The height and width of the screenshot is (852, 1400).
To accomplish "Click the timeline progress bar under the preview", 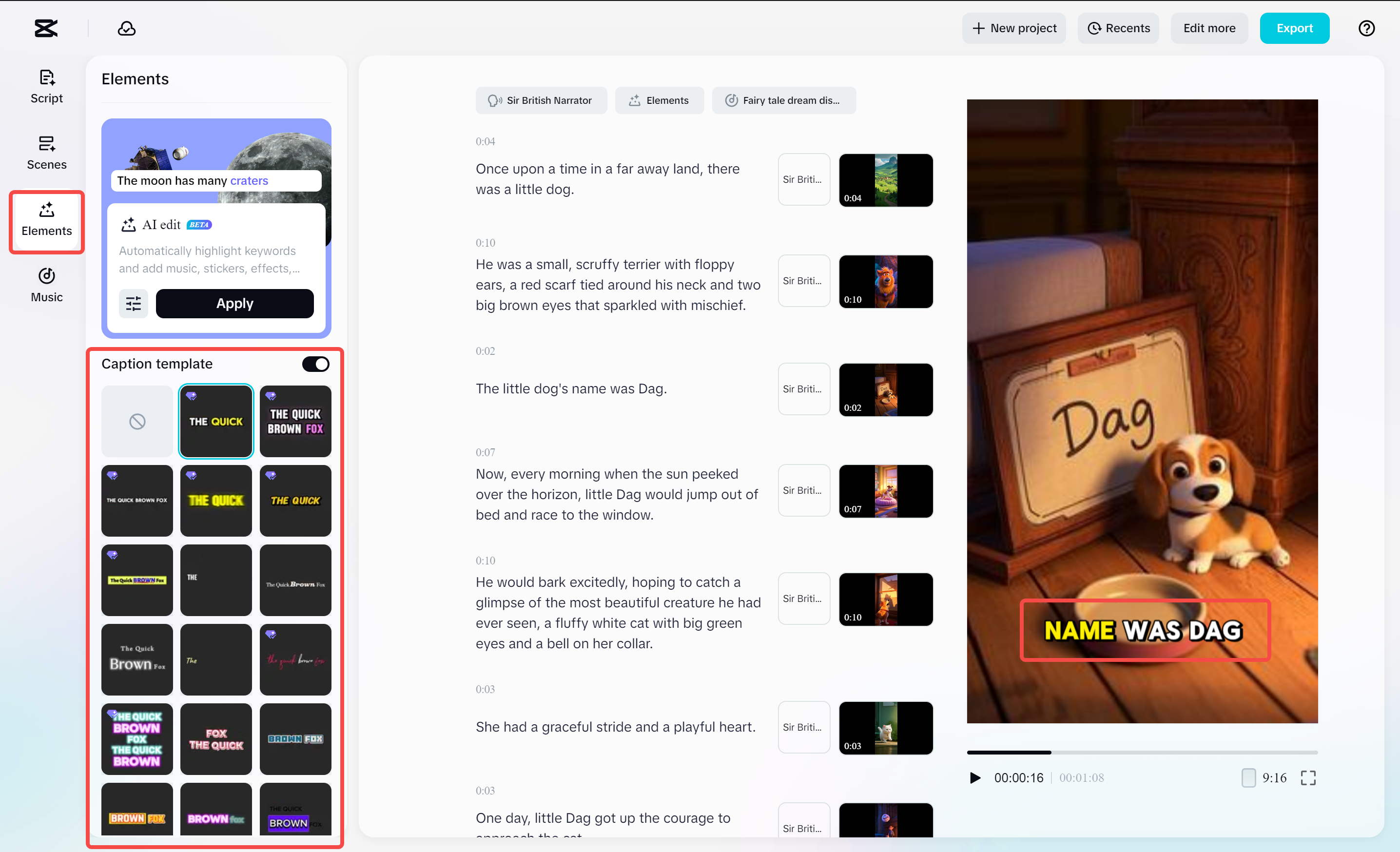I will [1142, 752].
